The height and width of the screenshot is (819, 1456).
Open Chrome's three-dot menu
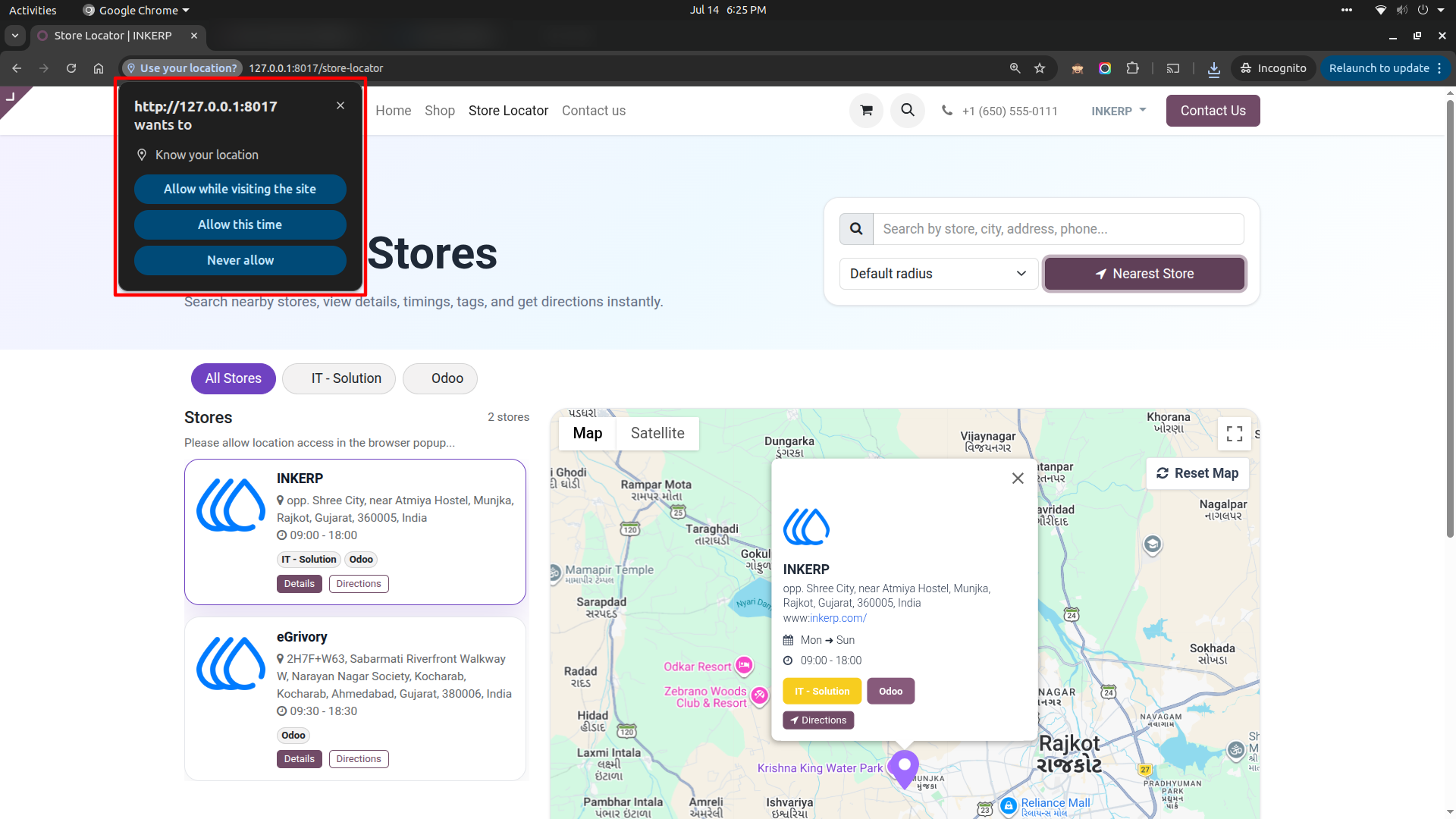pos(1439,68)
